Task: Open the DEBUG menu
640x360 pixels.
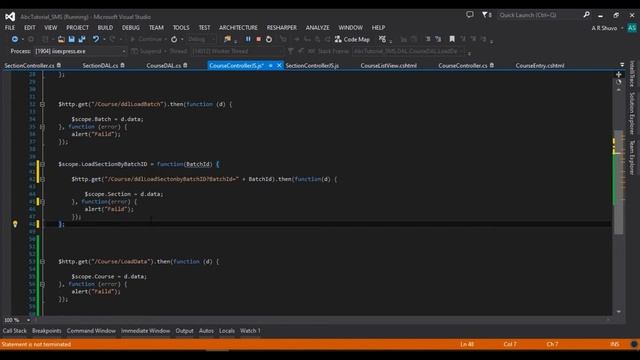Action: click(131, 27)
